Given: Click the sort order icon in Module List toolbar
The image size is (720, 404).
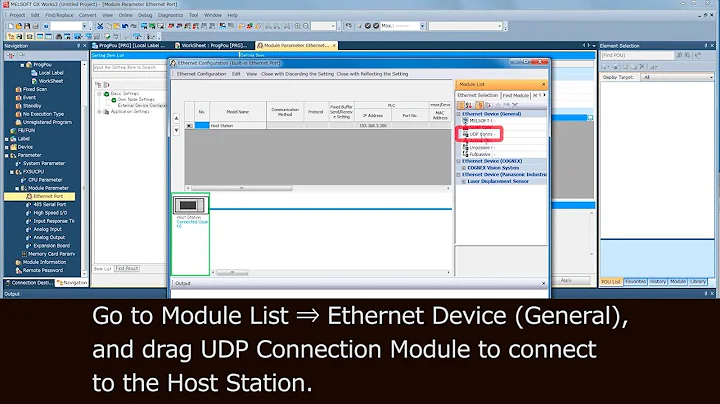Looking at the screenshot, I should [x=469, y=105].
